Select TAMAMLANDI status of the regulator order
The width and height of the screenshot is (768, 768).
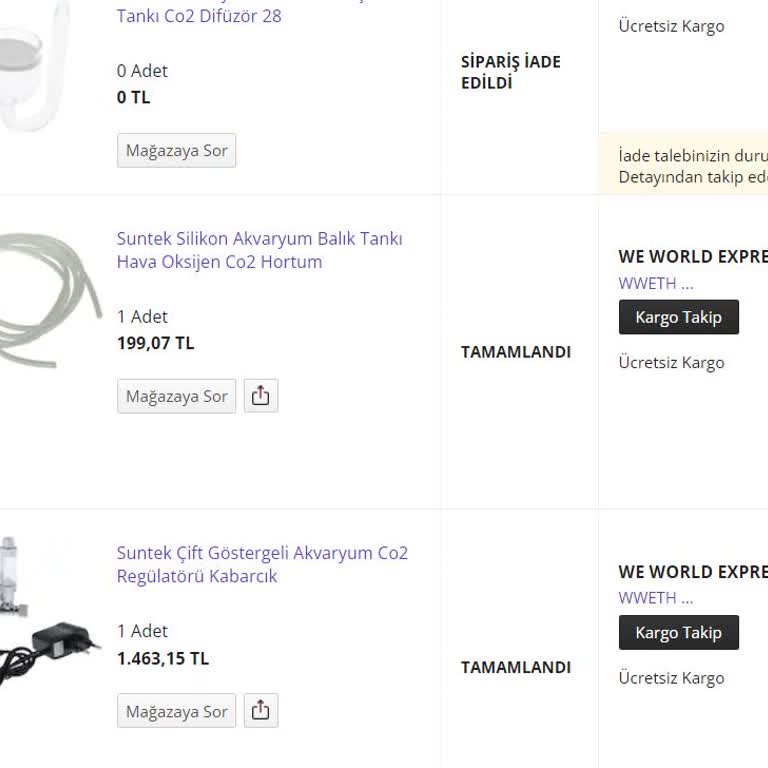pos(516,667)
